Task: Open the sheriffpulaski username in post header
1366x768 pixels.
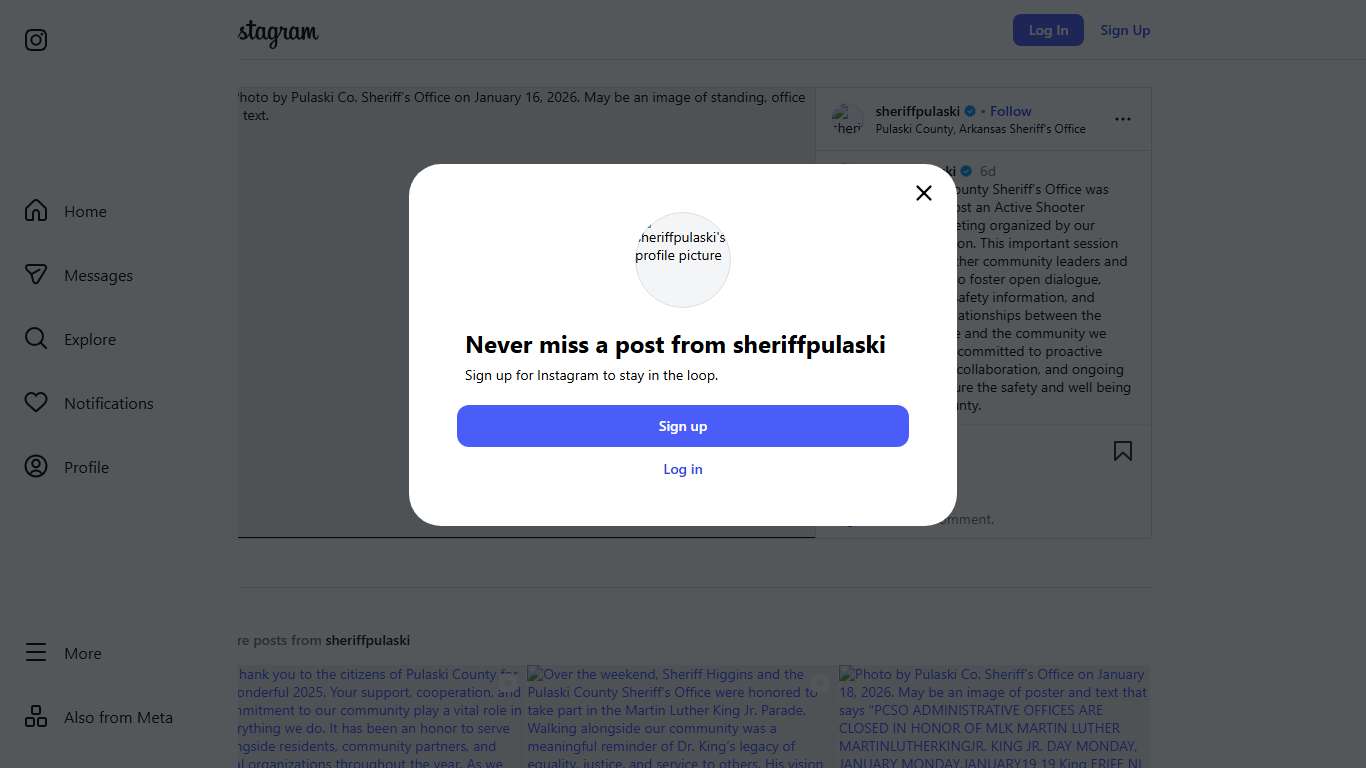Action: pyautogui.click(x=917, y=111)
